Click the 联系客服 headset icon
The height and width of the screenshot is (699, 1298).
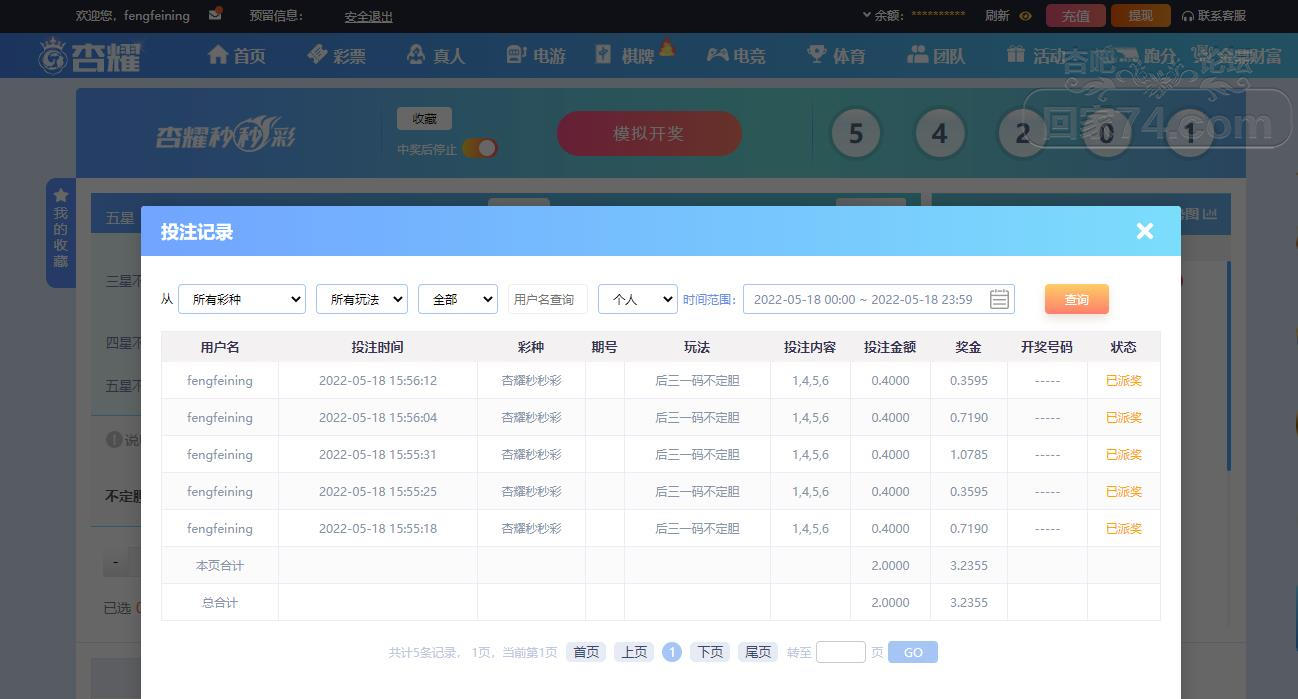coord(1187,16)
